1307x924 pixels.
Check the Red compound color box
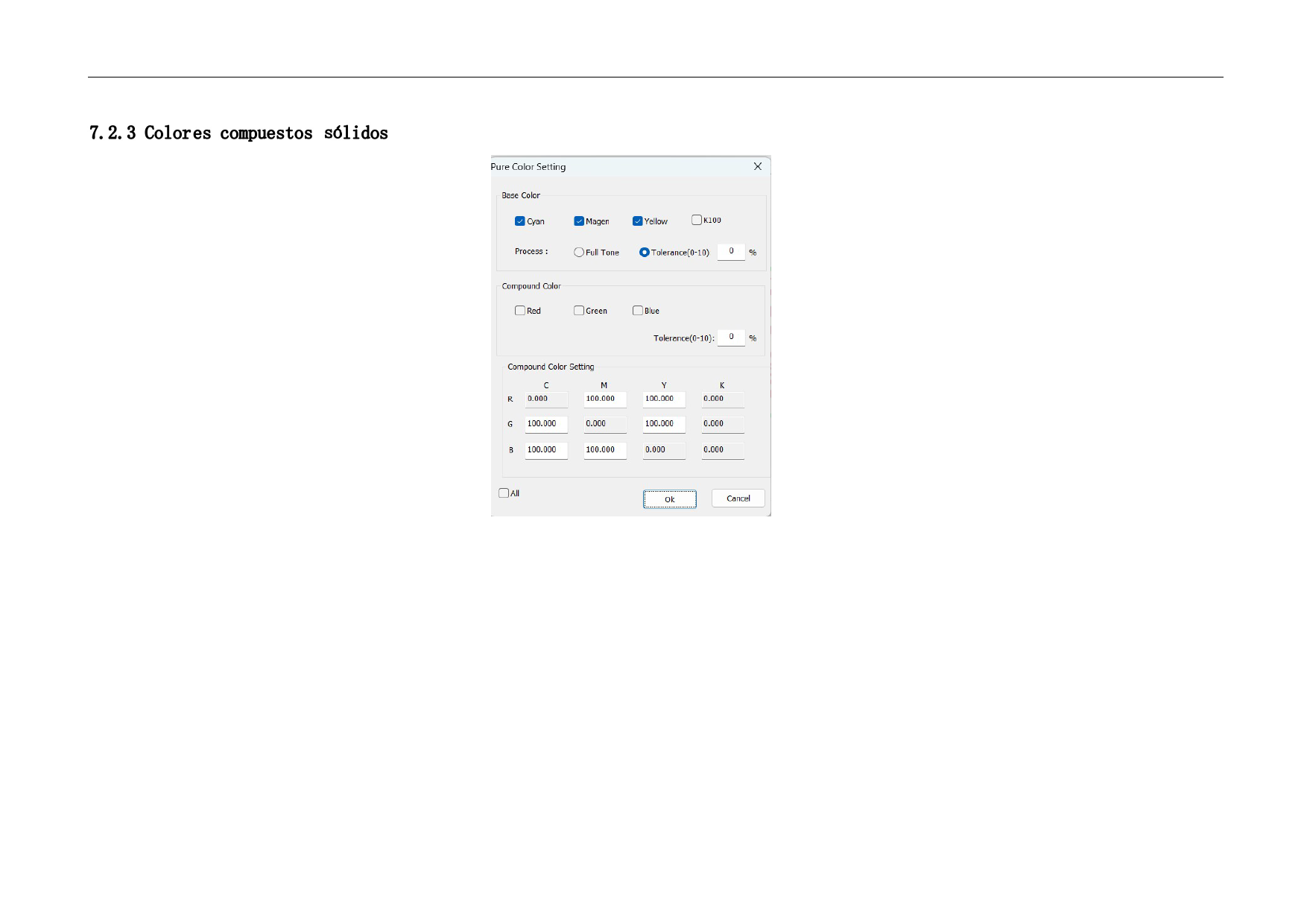point(520,311)
